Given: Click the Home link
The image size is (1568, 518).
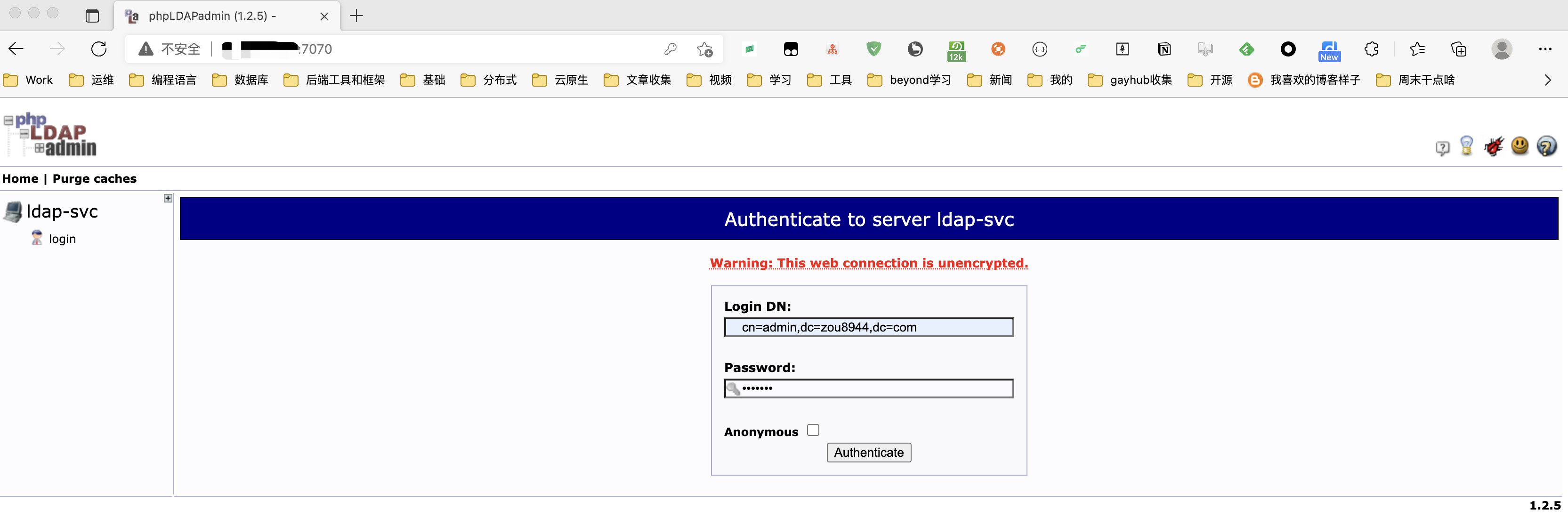Looking at the screenshot, I should 20,179.
